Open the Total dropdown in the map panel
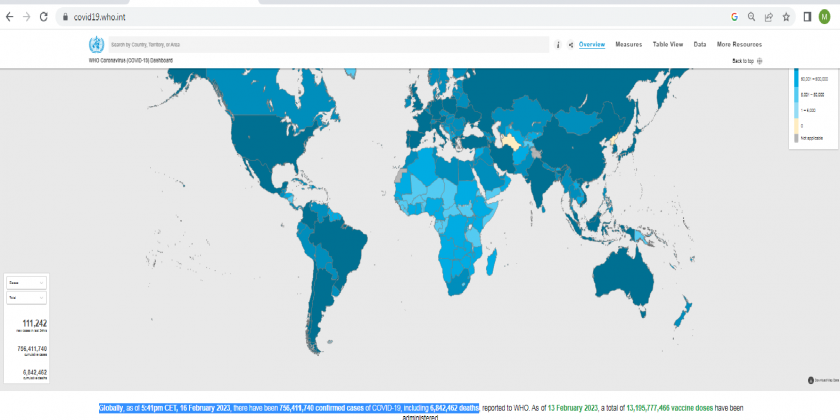The height and width of the screenshot is (420, 840). (27, 297)
